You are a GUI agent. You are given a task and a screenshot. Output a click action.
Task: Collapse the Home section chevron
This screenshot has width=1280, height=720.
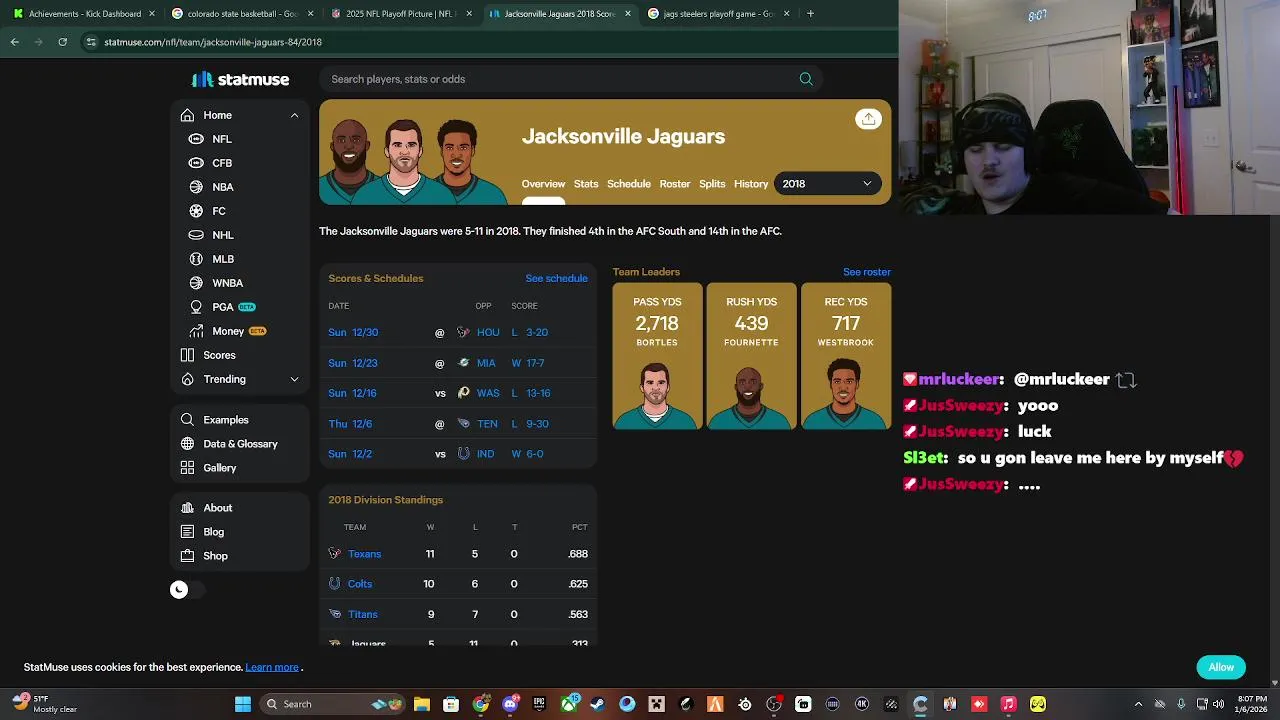pos(294,115)
